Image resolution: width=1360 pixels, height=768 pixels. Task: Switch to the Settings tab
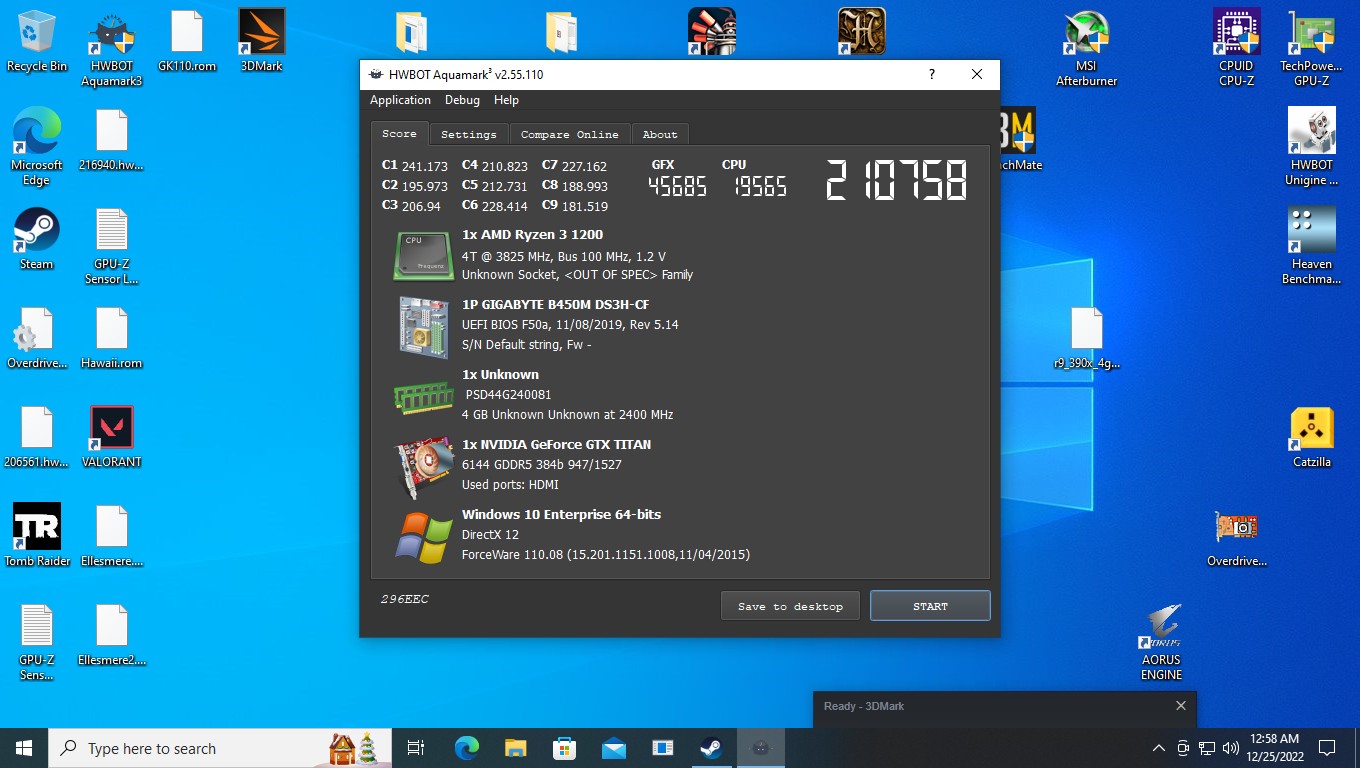coord(468,134)
